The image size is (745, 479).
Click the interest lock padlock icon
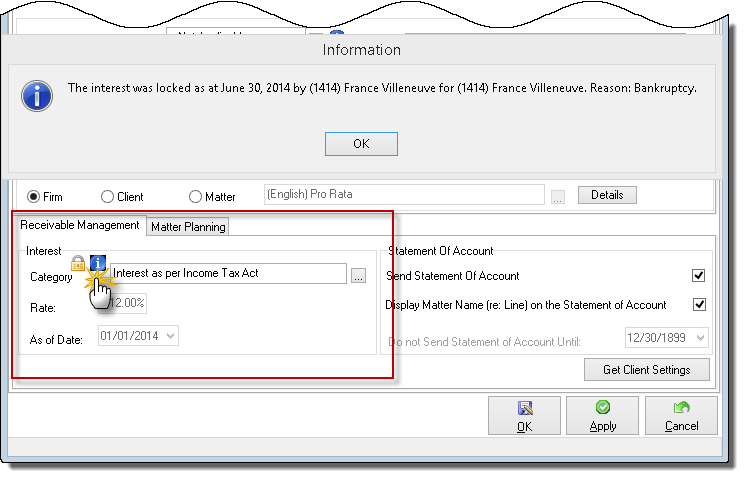(x=78, y=263)
